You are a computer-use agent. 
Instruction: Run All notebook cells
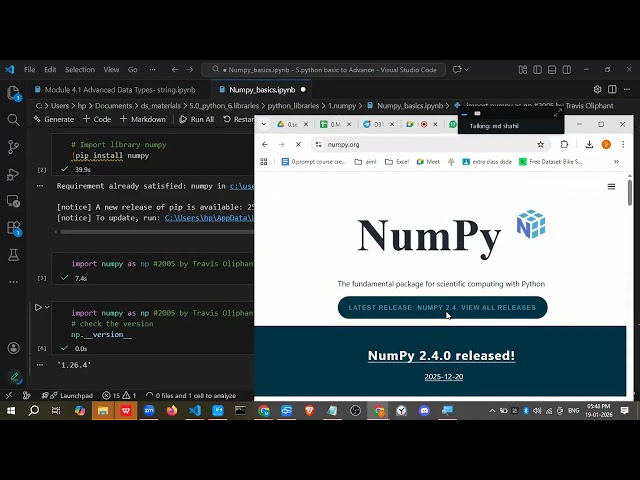(197, 119)
